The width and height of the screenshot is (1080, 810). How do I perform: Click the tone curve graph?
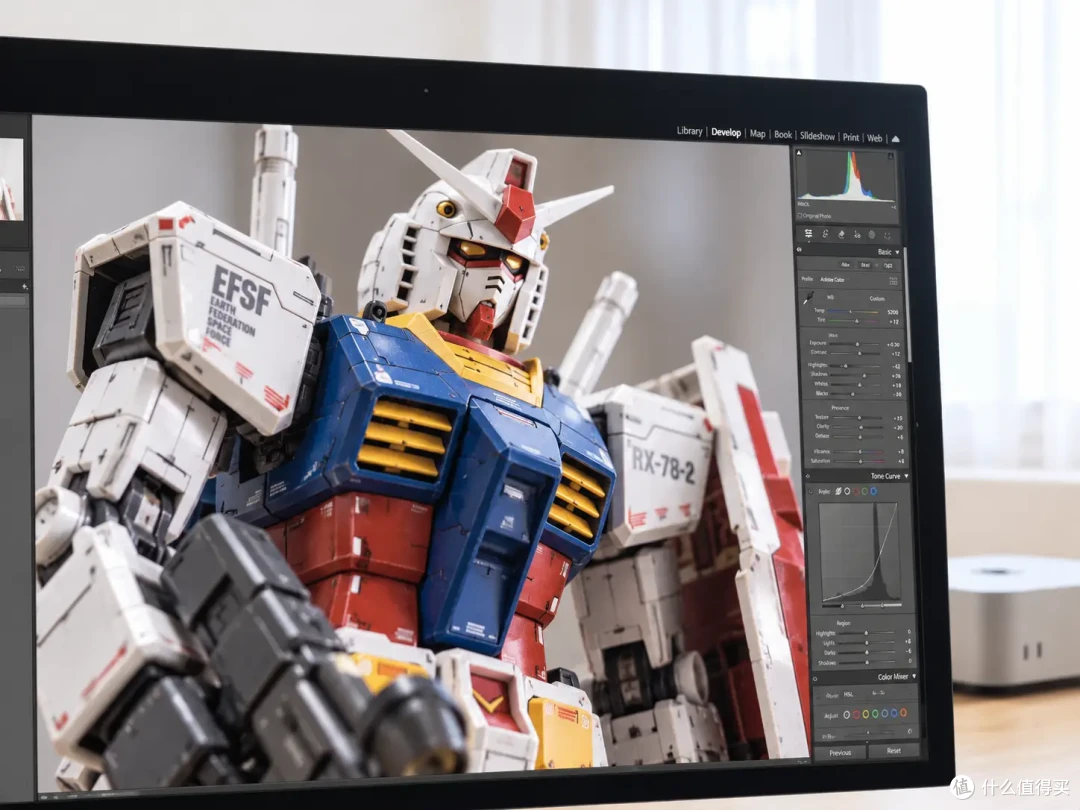click(x=859, y=553)
